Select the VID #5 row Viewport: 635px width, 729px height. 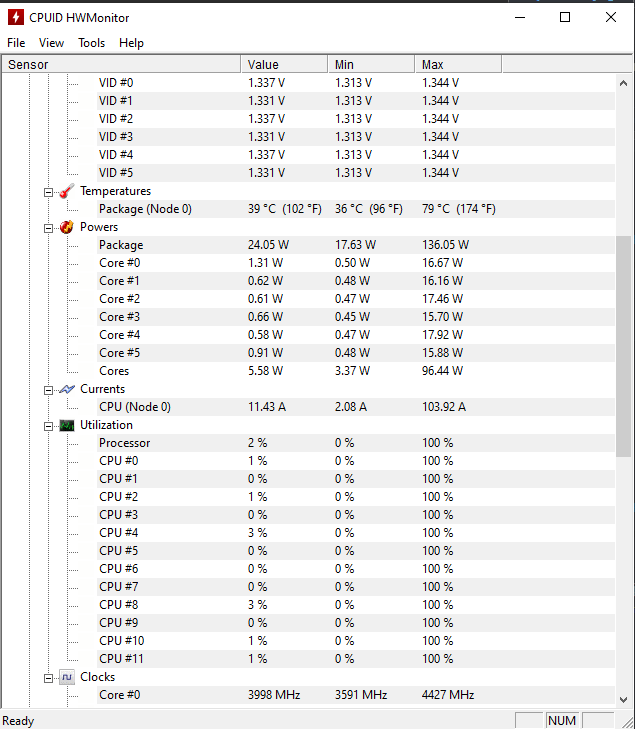coord(356,173)
